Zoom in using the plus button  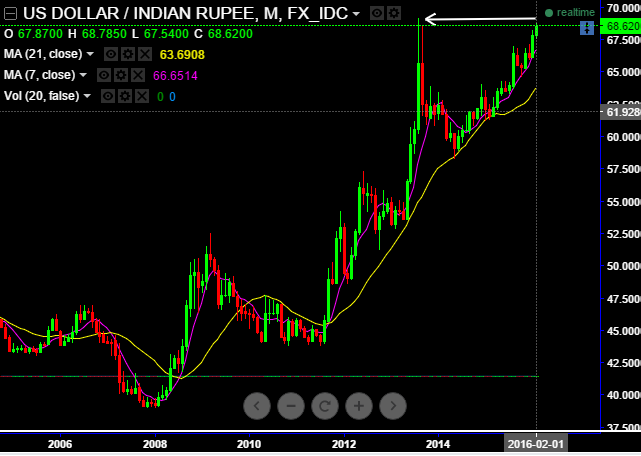359,406
